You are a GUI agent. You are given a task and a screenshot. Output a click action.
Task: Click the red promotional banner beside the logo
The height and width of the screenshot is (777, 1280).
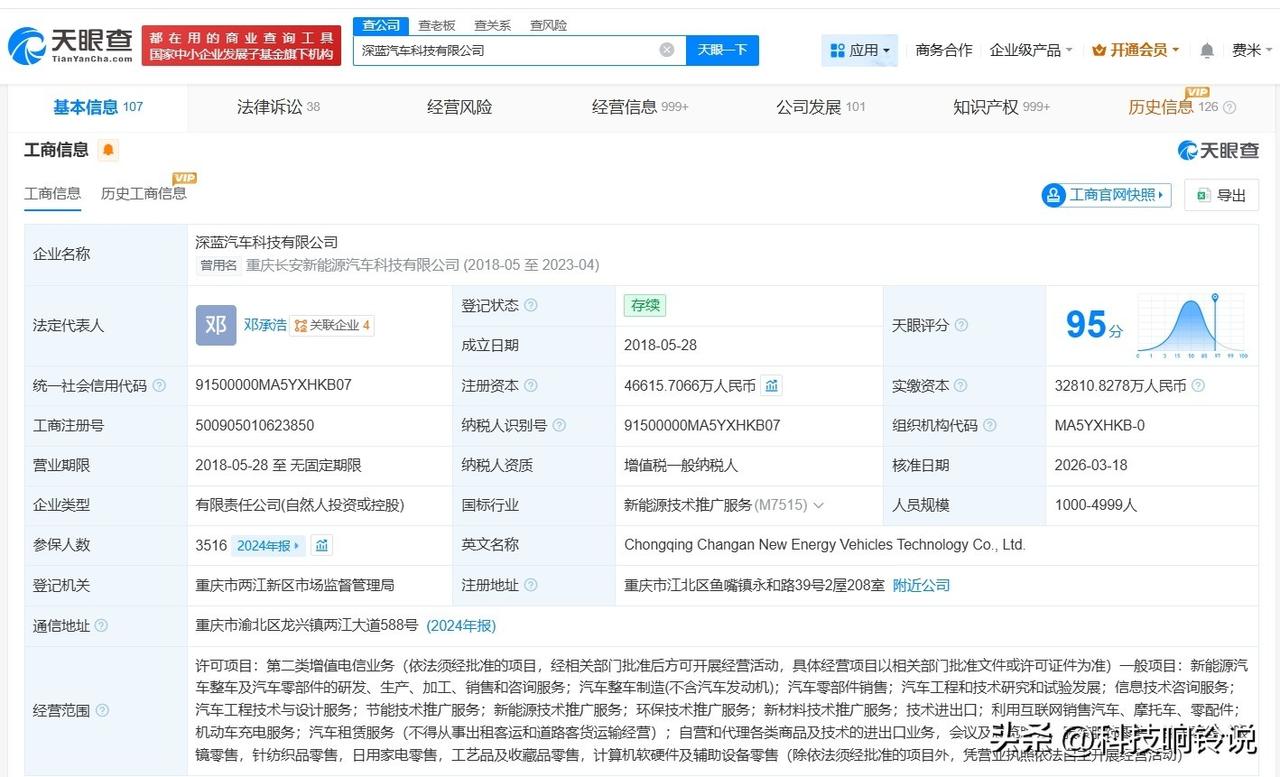click(242, 46)
